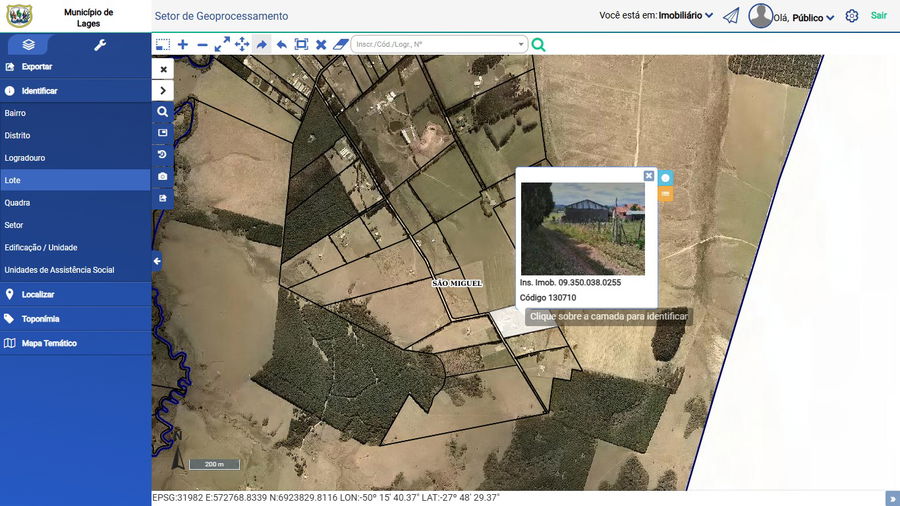
Task: Click the zoom in plus icon
Action: 183,45
